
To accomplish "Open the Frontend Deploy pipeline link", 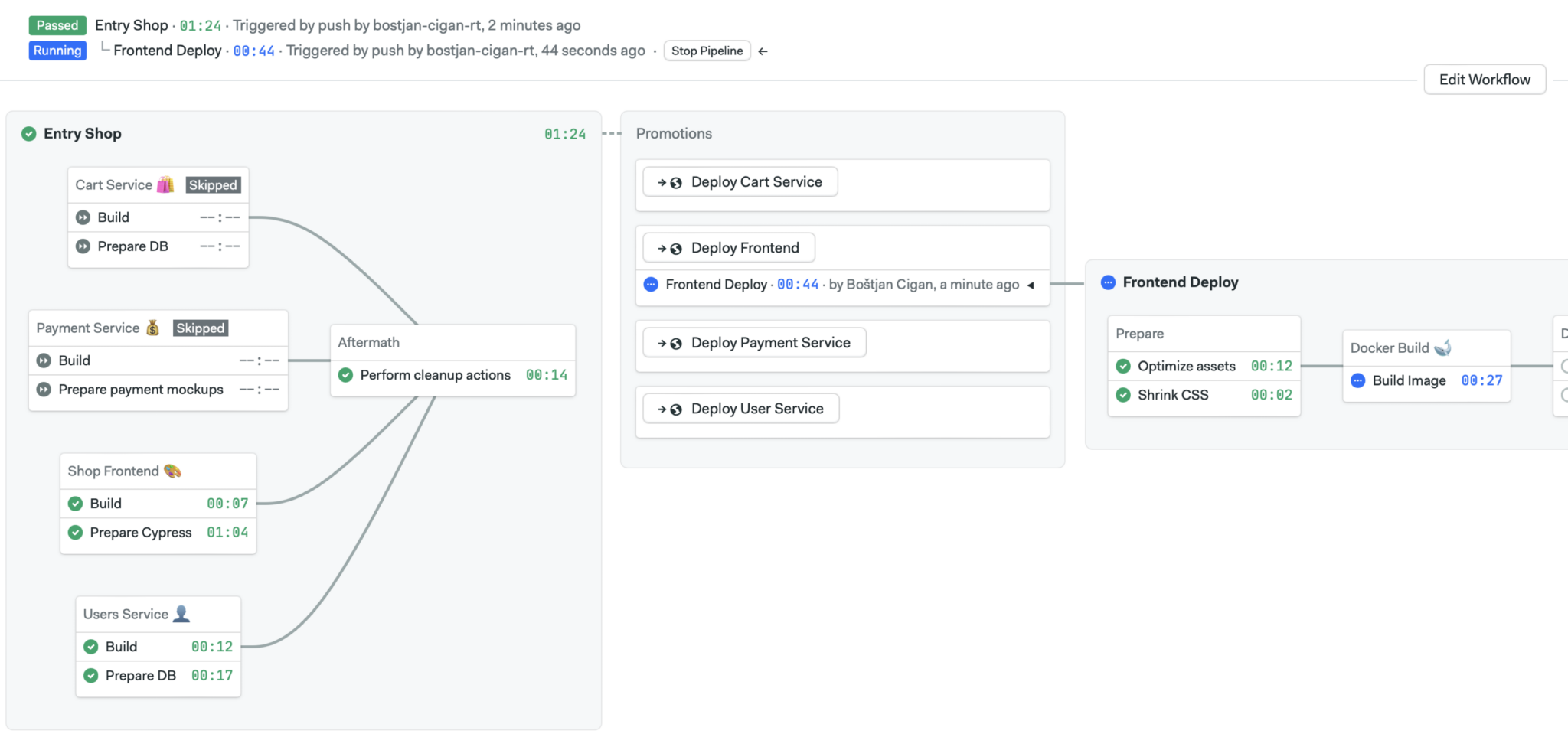I will pyautogui.click(x=716, y=284).
